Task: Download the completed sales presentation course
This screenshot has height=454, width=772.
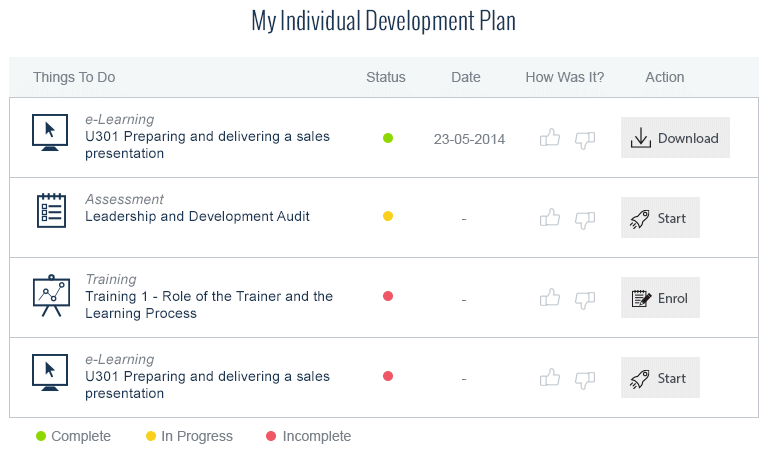Action: click(x=675, y=138)
